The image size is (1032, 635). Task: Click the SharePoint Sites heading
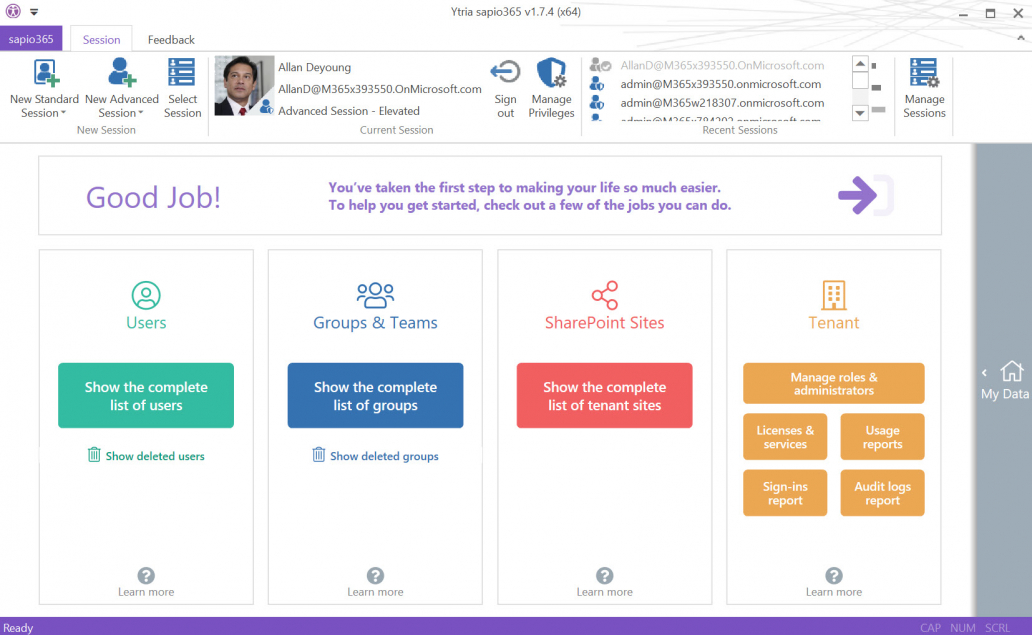(x=604, y=323)
